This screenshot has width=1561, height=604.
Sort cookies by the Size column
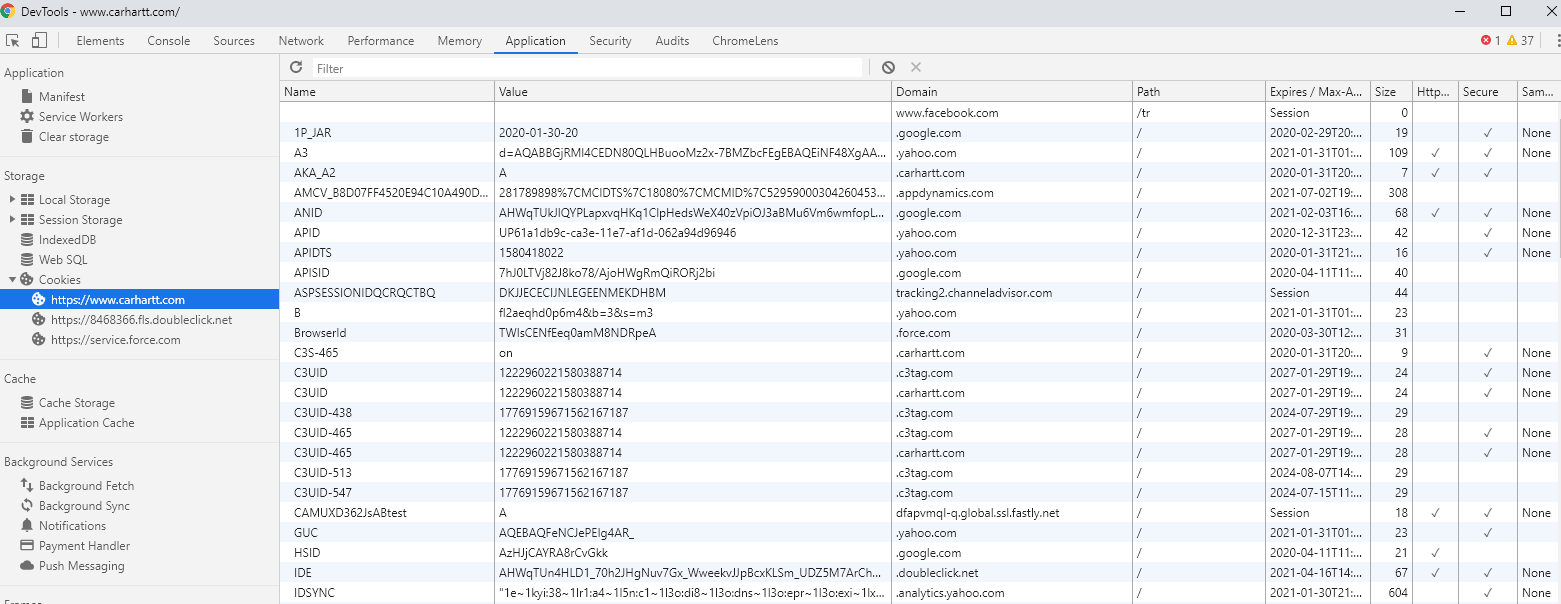tap(1391, 92)
